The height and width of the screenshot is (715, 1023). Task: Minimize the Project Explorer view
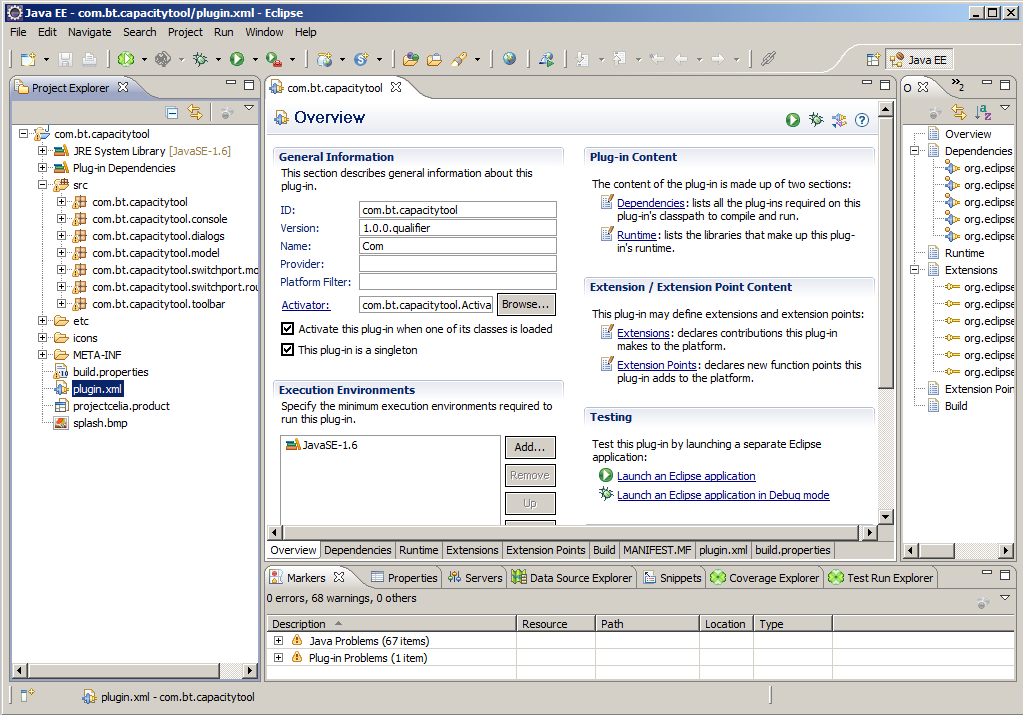click(x=230, y=84)
